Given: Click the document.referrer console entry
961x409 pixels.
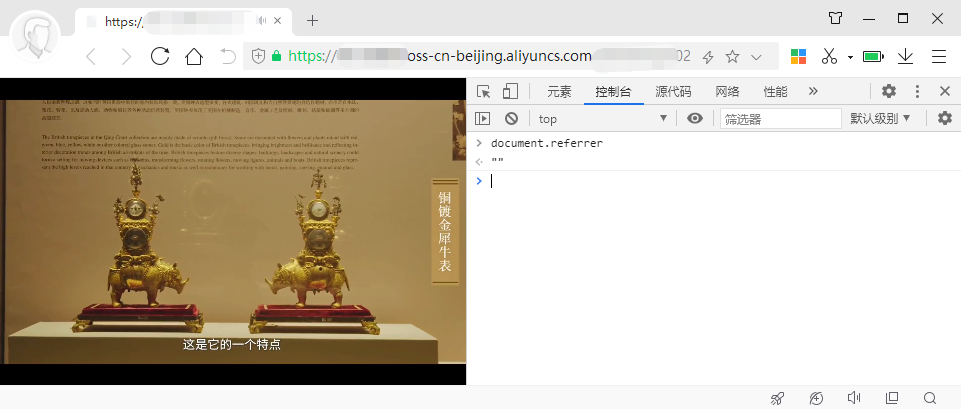Looking at the screenshot, I should coord(547,143).
